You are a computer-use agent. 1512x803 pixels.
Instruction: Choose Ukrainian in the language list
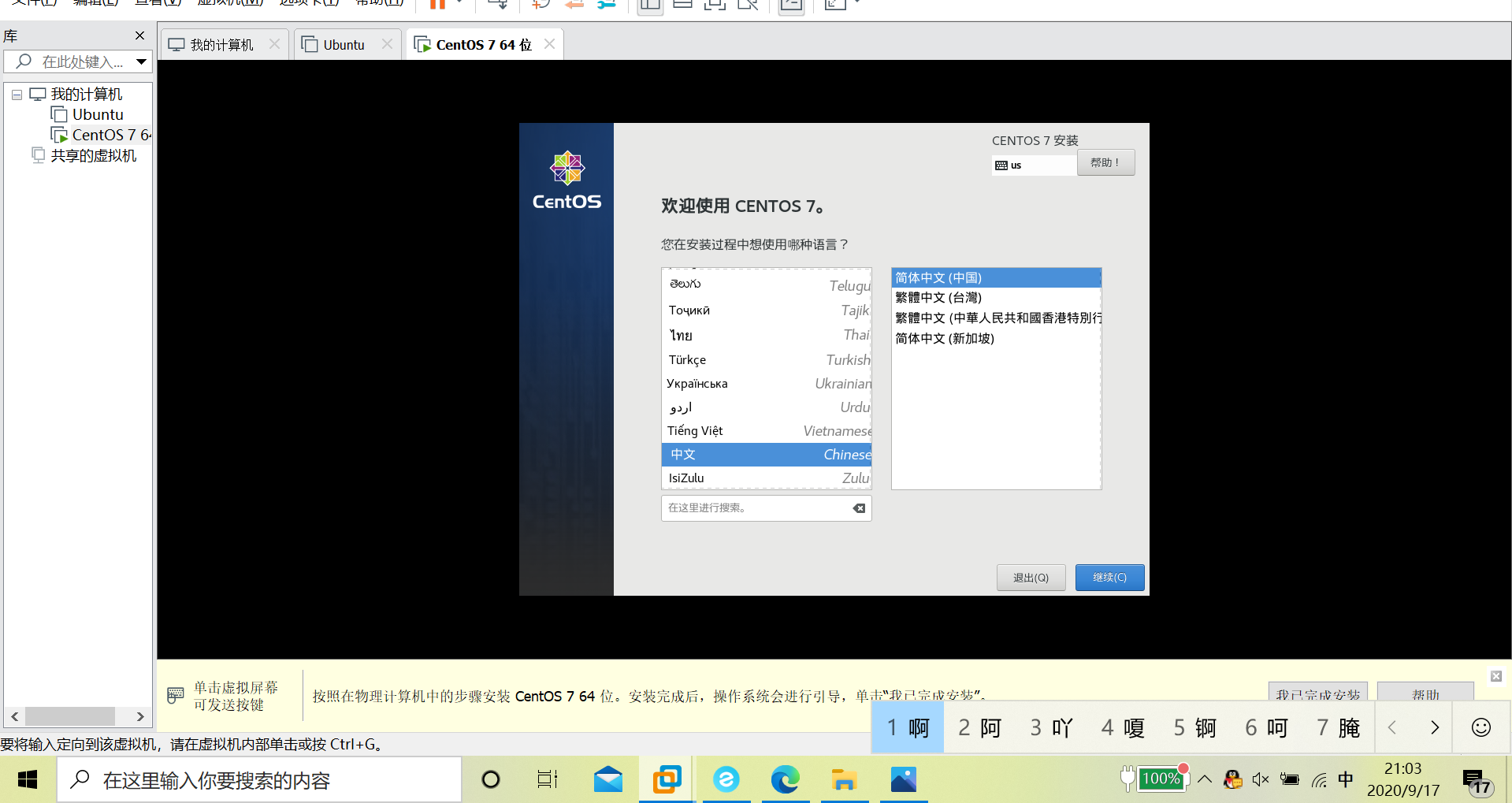pos(767,384)
